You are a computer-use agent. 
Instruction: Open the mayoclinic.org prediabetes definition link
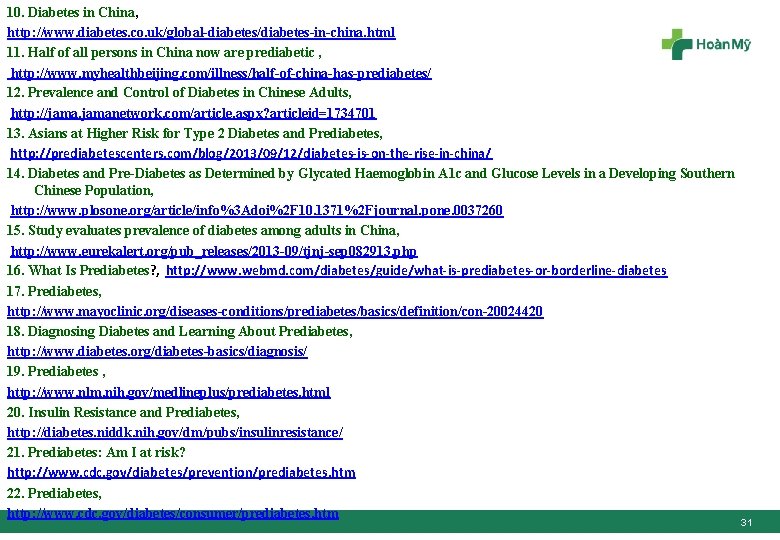(x=275, y=311)
